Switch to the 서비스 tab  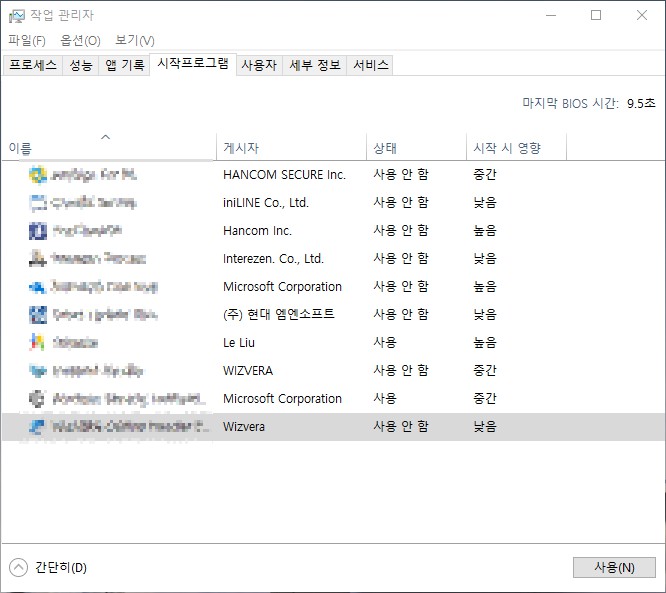pyautogui.click(x=370, y=65)
